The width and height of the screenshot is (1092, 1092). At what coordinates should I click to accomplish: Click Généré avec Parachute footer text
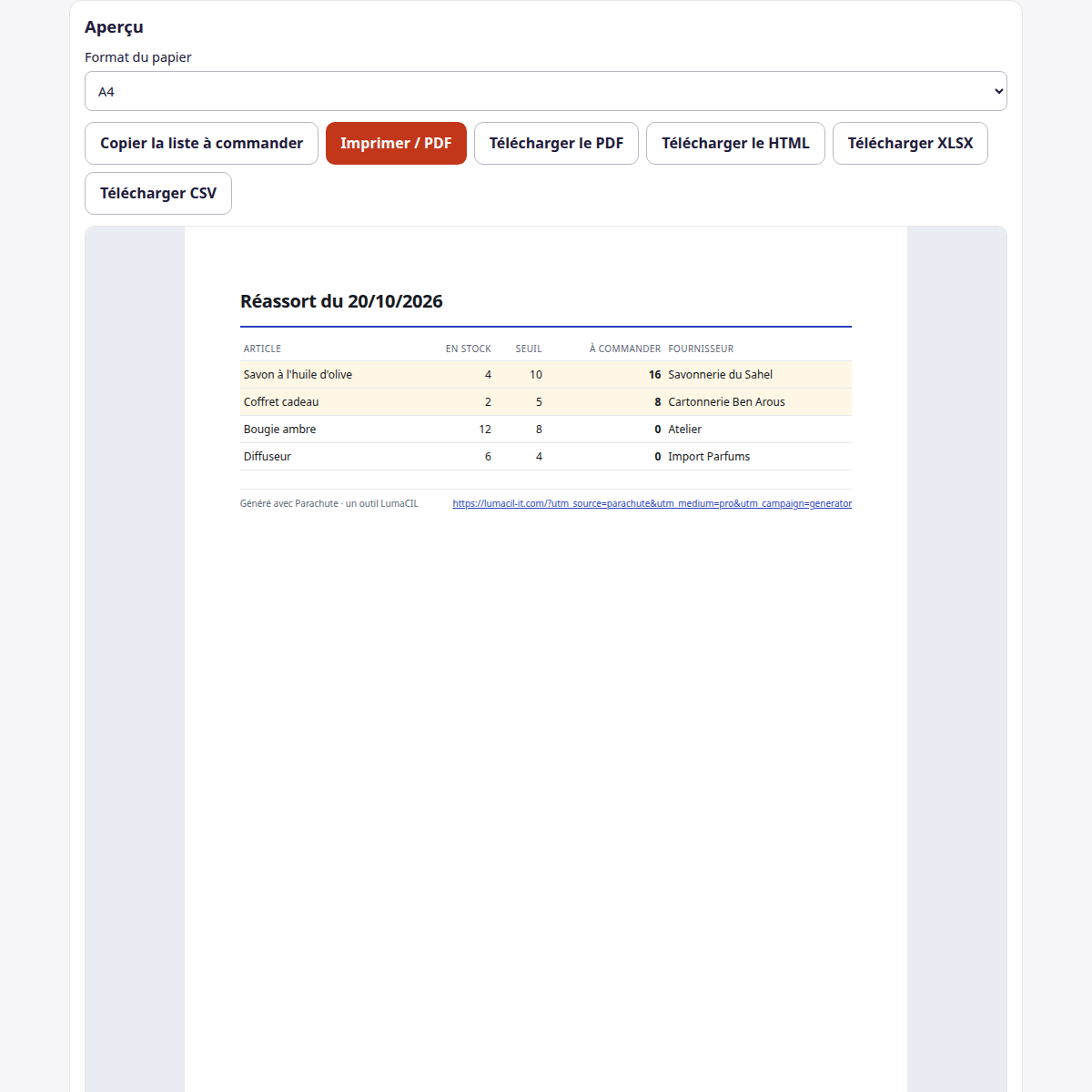click(x=329, y=503)
